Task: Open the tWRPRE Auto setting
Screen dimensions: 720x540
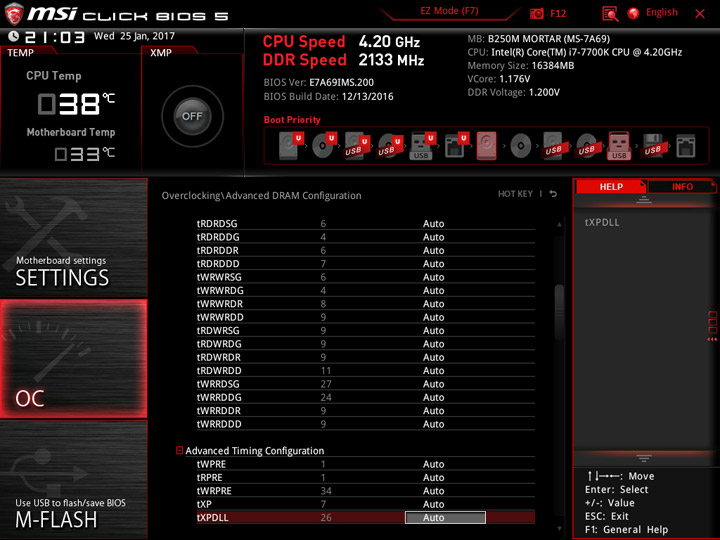Action: click(433, 491)
